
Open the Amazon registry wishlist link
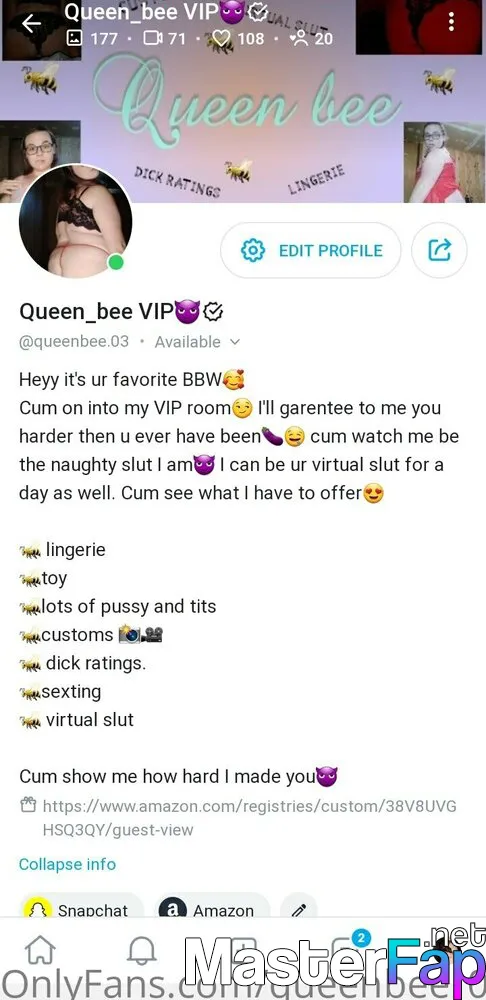(x=239, y=818)
